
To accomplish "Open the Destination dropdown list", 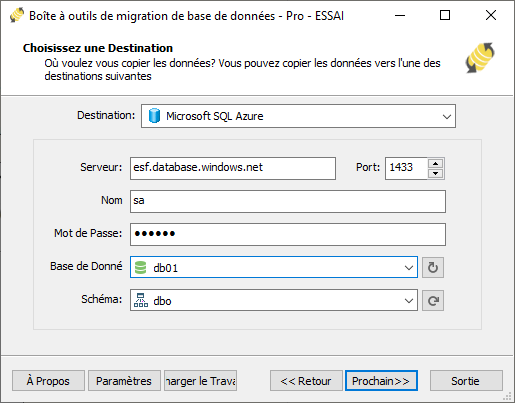I will click(x=298, y=116).
